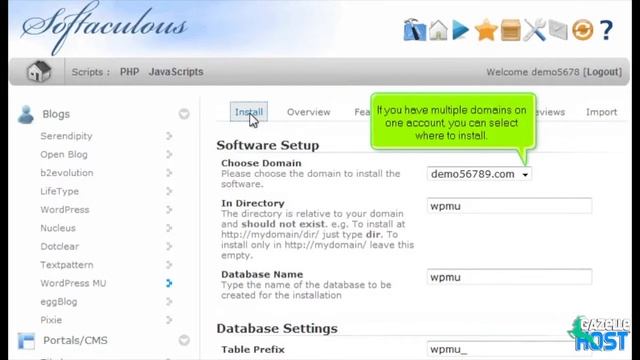Click arrow next to LifeType
Screen dimensions: 640x360
point(169,191)
